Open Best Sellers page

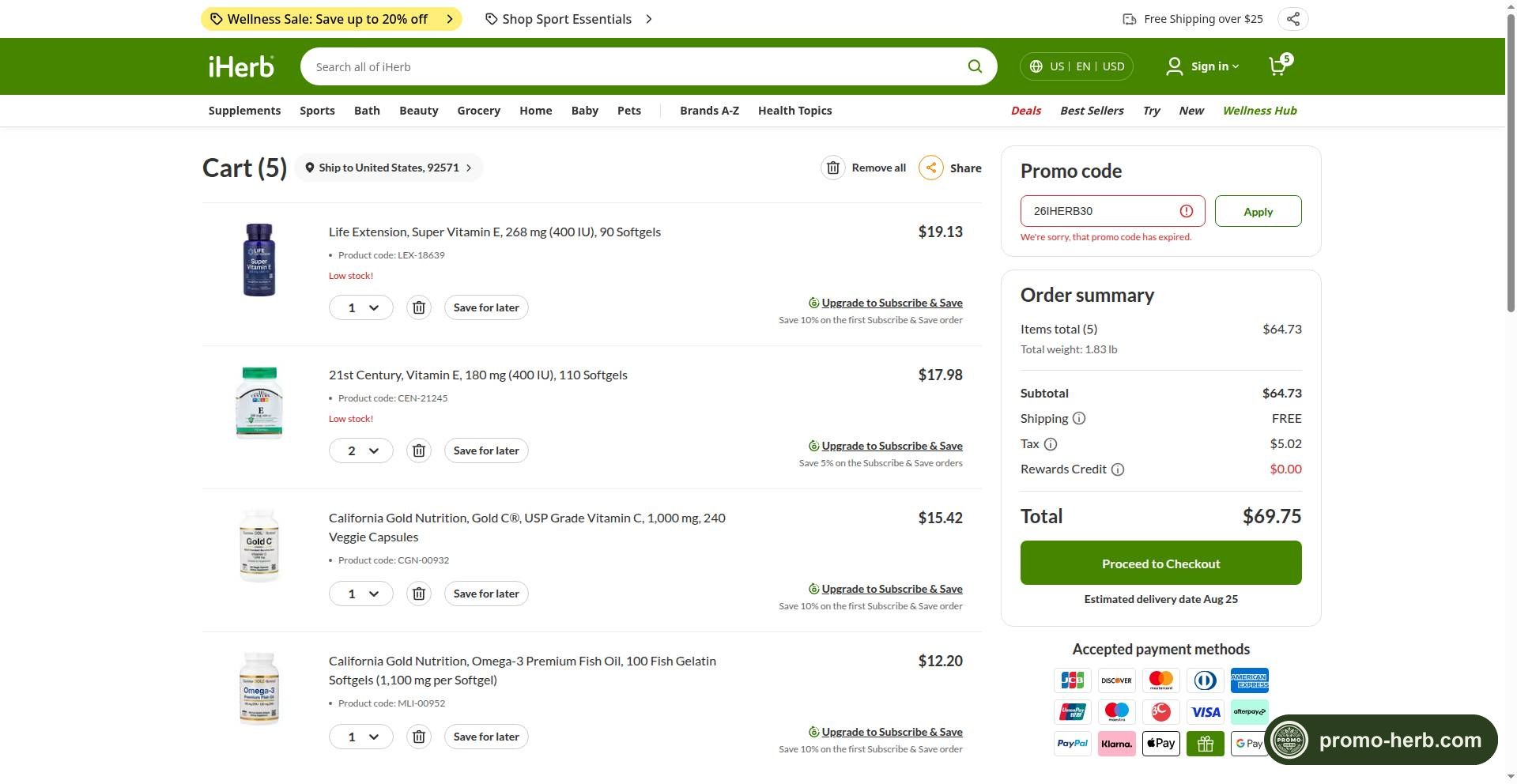(1092, 111)
